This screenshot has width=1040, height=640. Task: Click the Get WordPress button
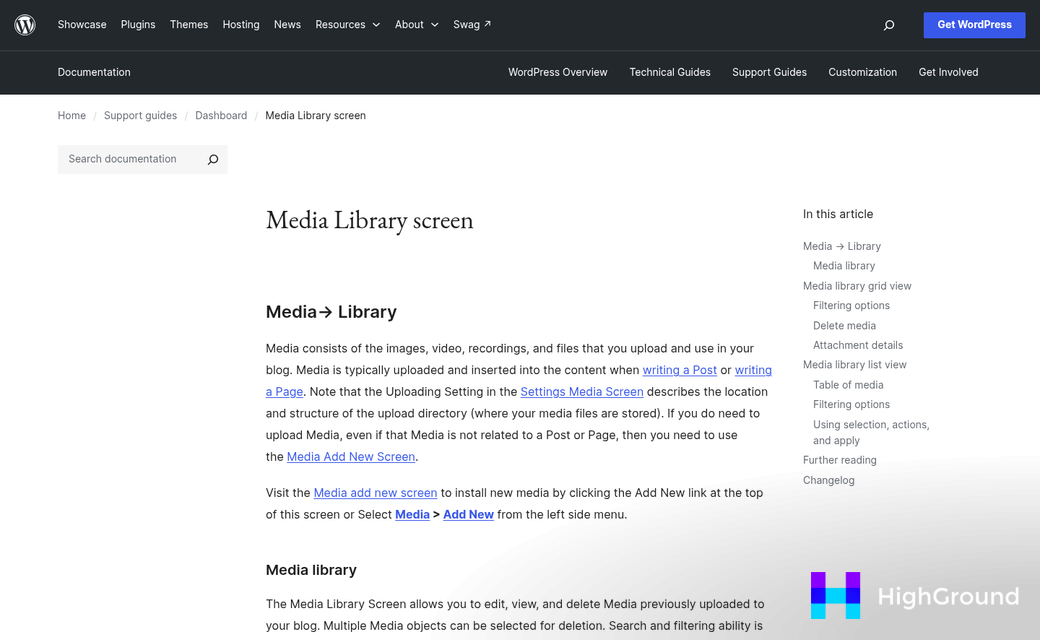point(974,25)
